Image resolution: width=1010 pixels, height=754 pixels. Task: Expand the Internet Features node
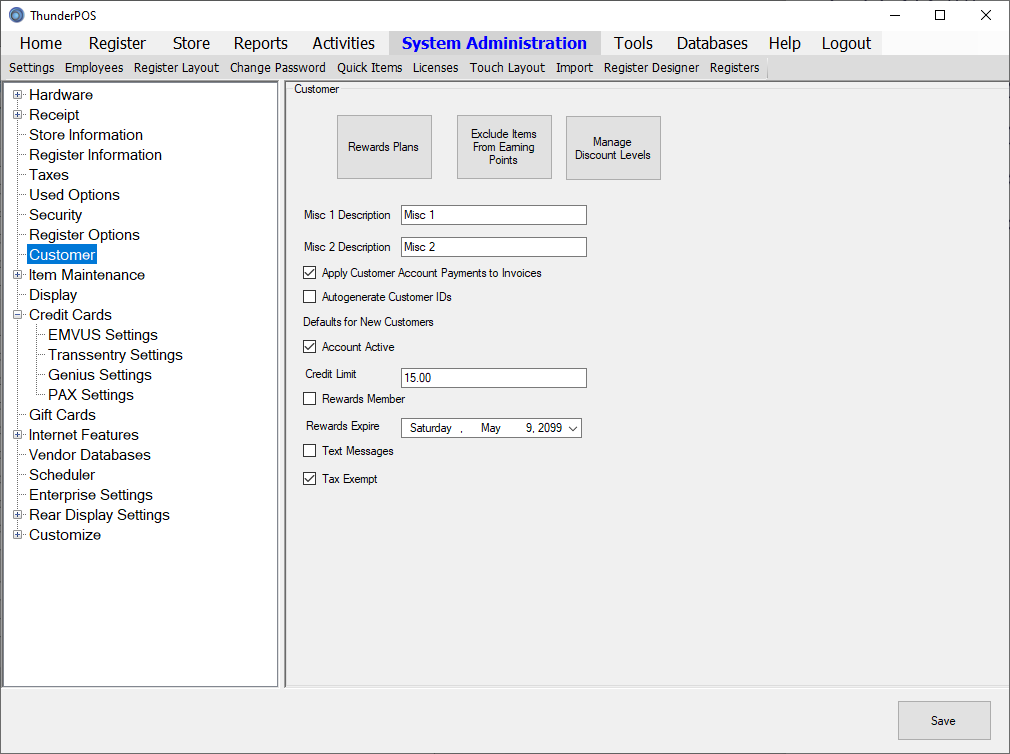[17, 435]
